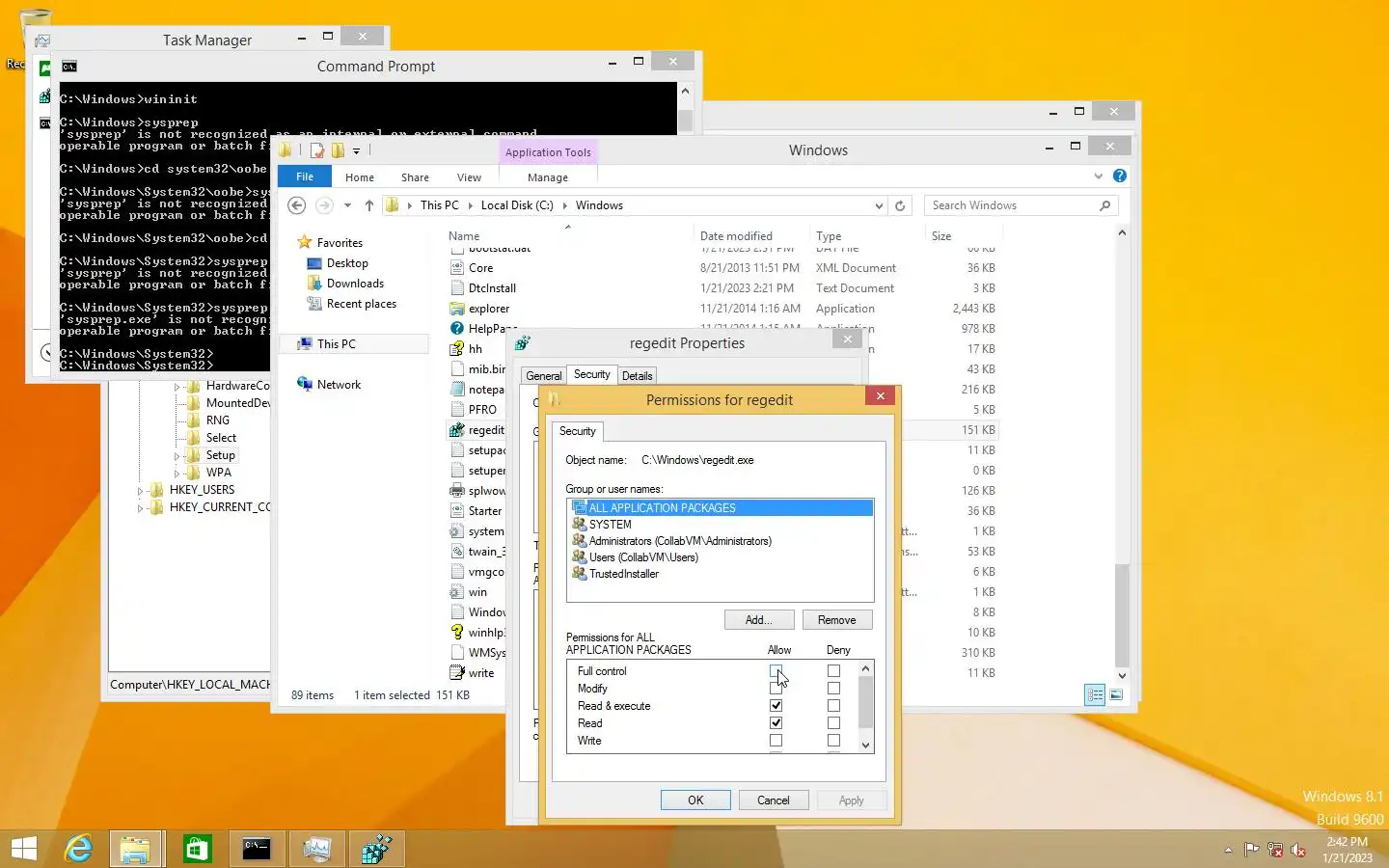Deny Full control checkbox
This screenshot has width=1389, height=868.
click(833, 671)
